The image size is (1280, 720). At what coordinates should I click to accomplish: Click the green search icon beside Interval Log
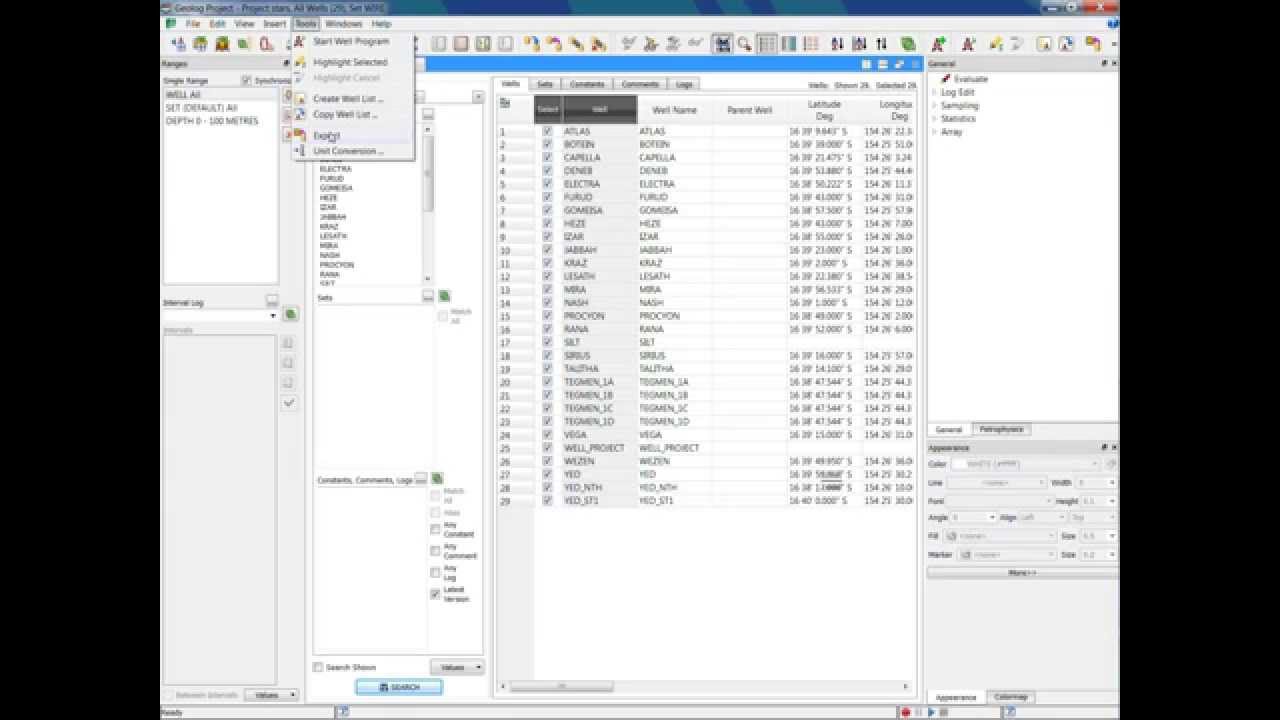290,315
